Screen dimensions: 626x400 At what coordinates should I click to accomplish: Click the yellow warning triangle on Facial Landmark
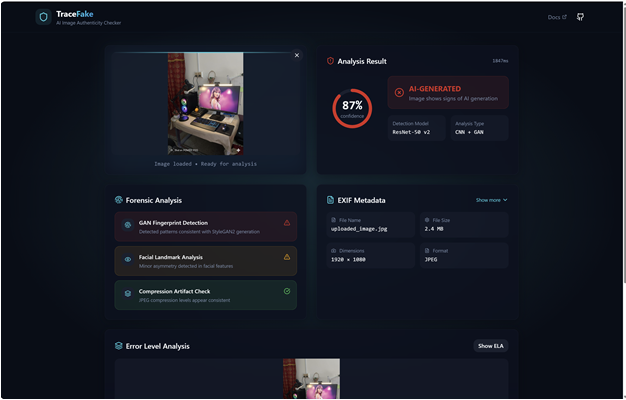(287, 257)
